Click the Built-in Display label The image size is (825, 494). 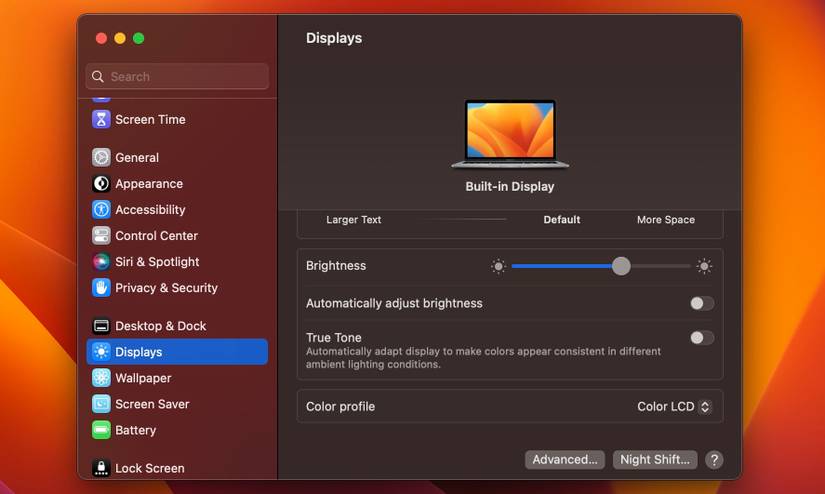coord(510,187)
